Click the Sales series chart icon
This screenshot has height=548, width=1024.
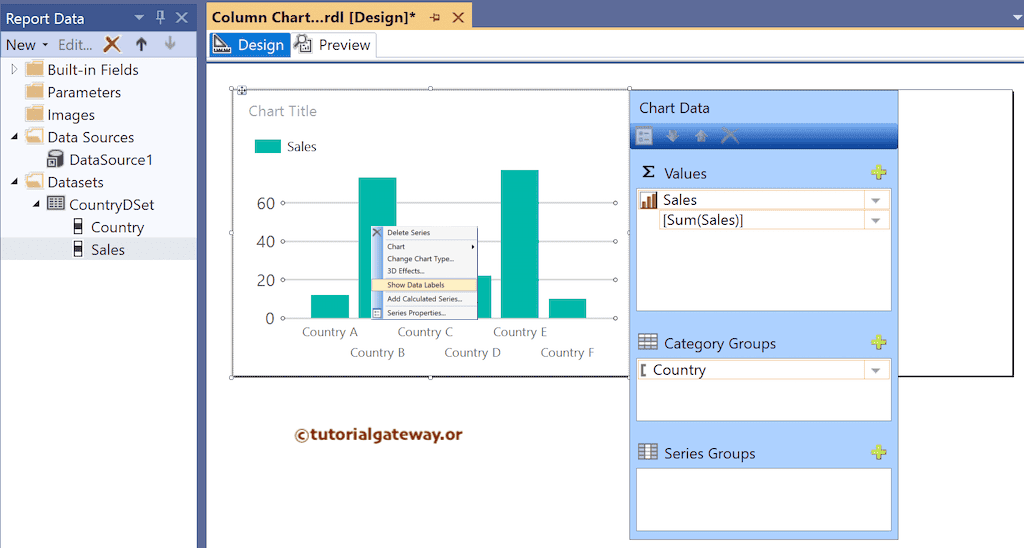(648, 200)
